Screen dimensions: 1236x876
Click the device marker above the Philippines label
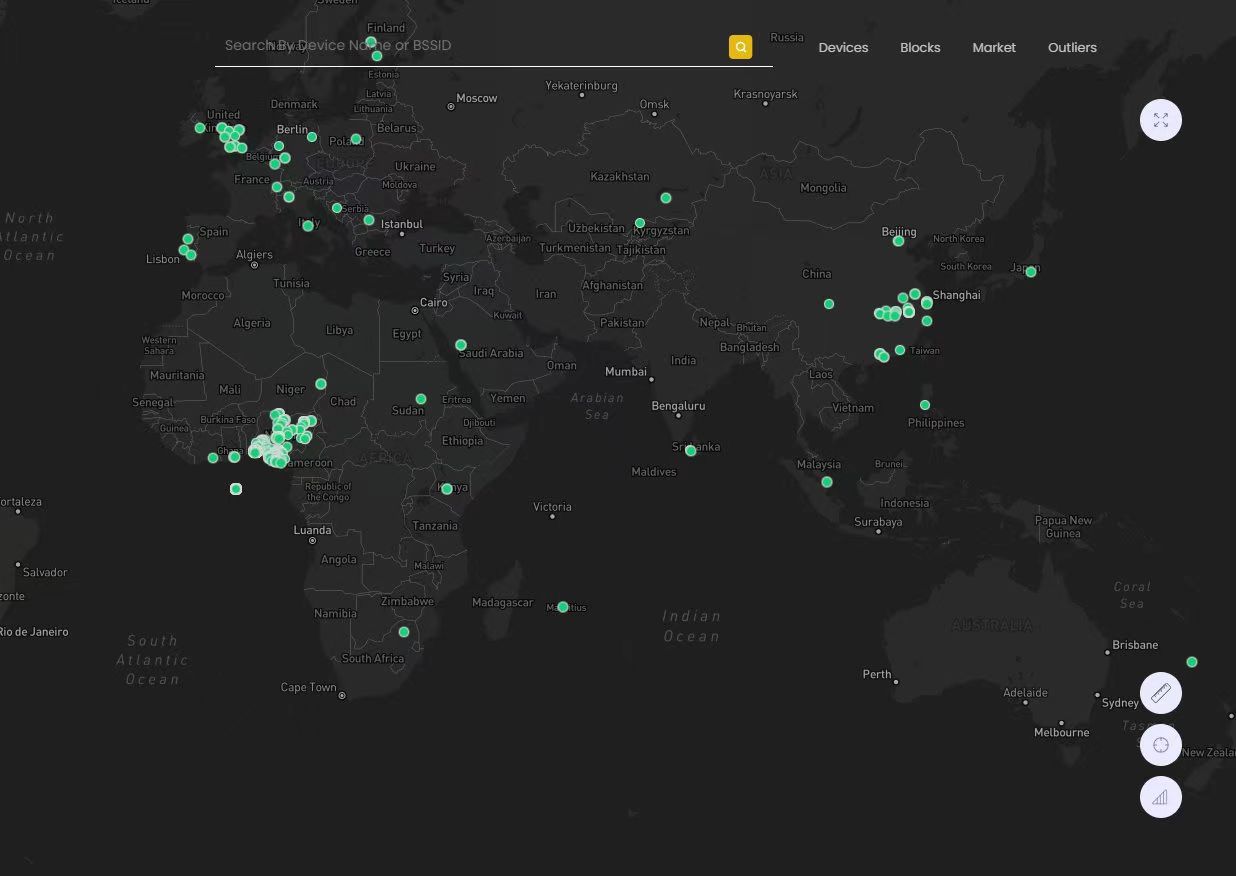925,405
